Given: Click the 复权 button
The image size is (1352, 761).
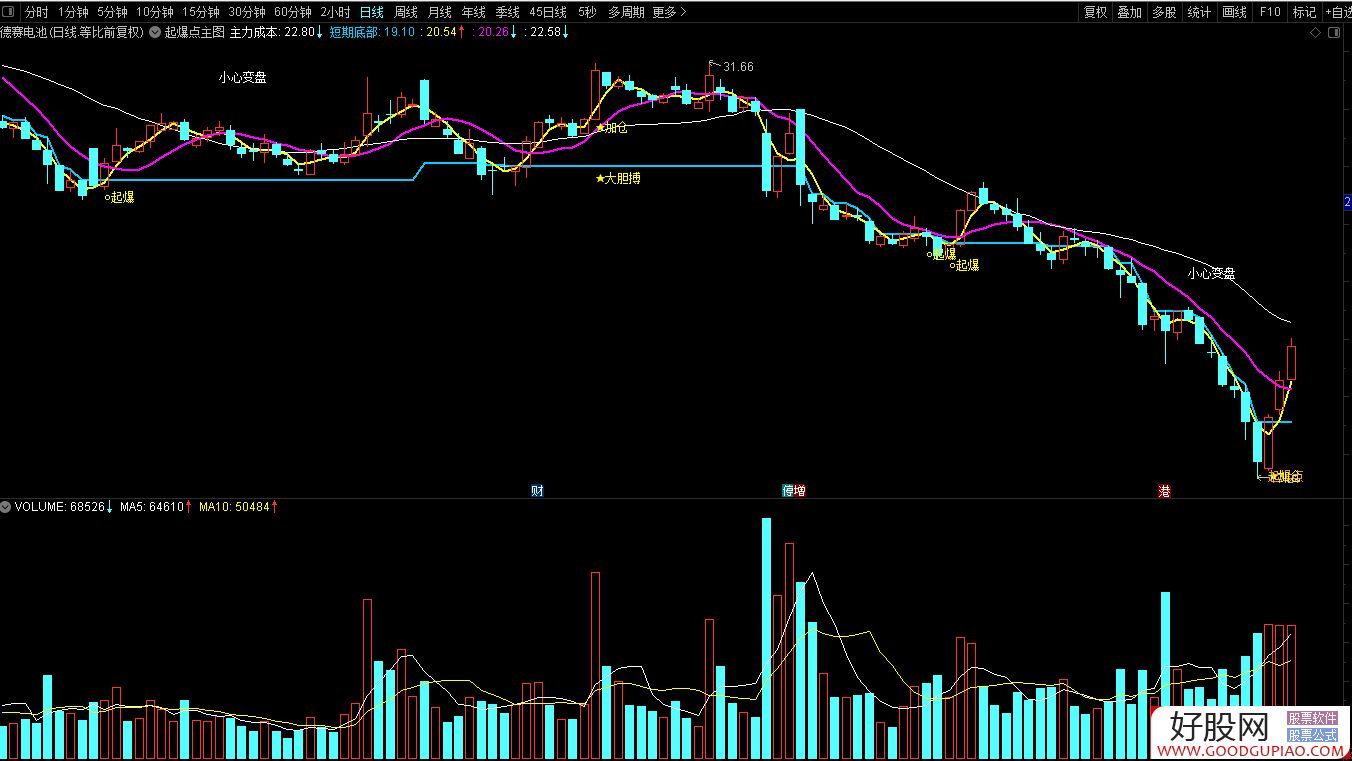Looking at the screenshot, I should click(1096, 12).
